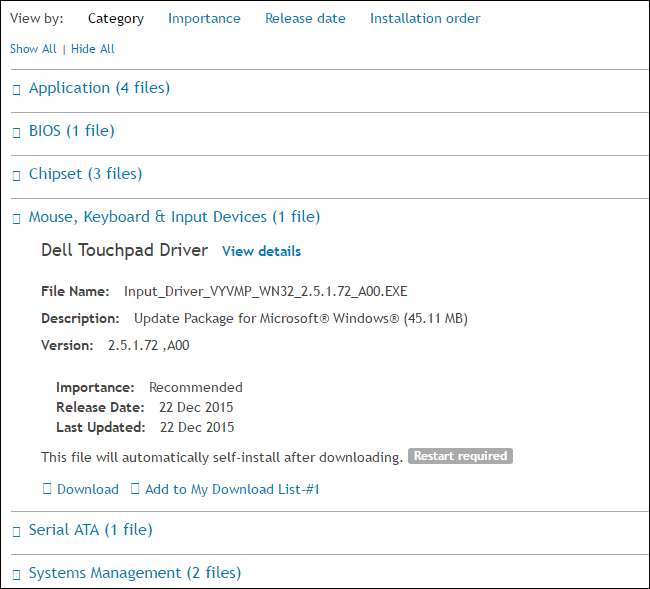Screen dimensions: 650x589
Task: Click the Show All link
Action: point(33,49)
